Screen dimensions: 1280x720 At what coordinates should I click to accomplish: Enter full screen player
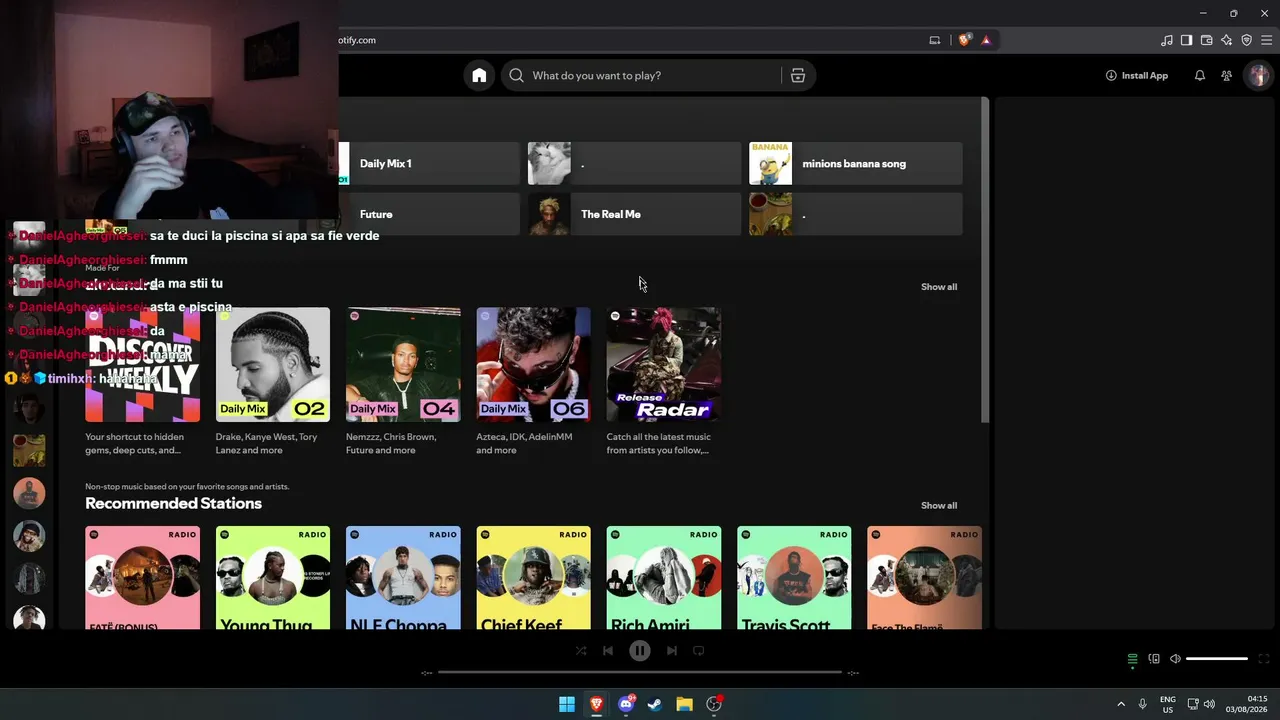(1263, 659)
